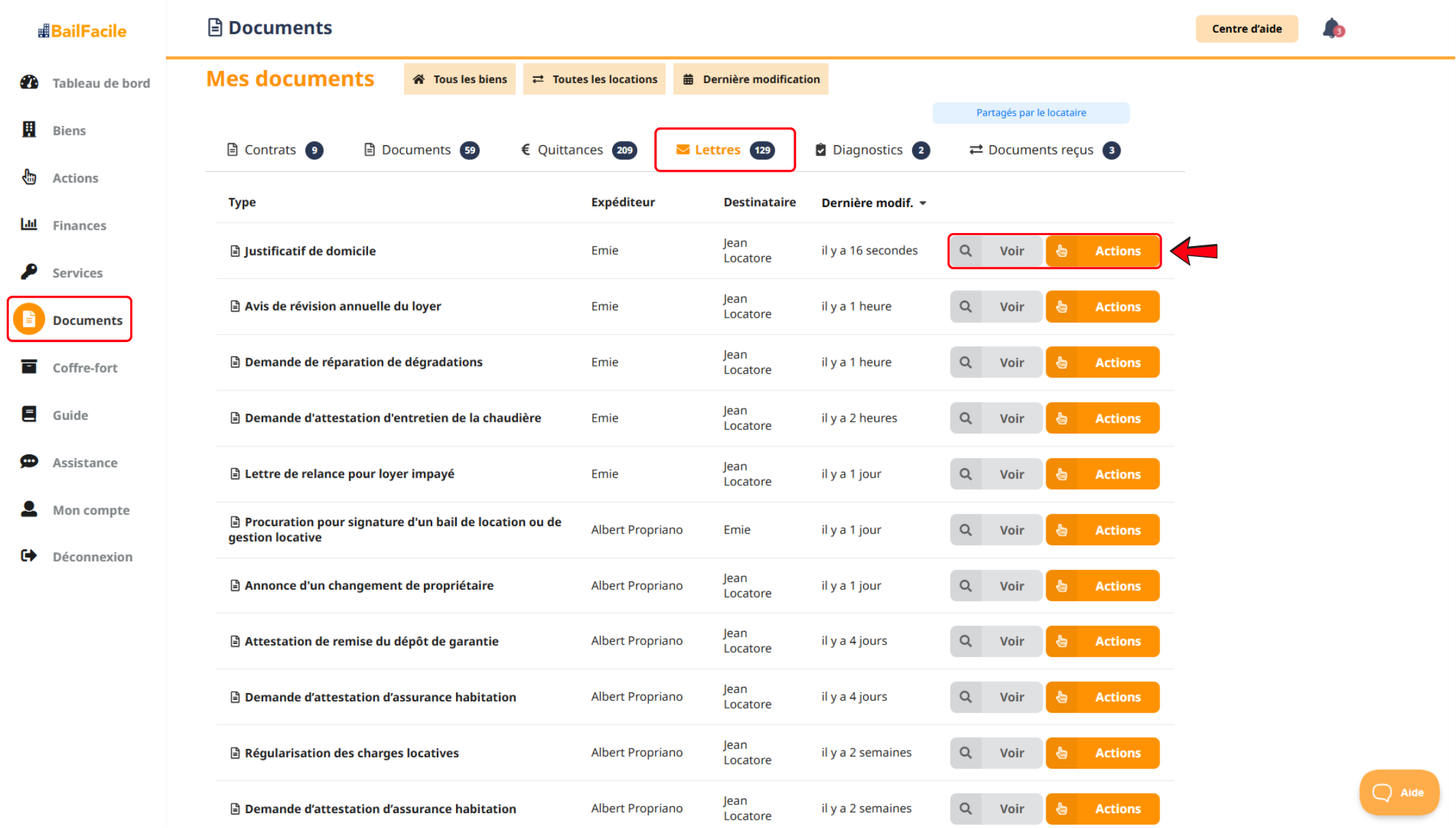Open Coffre-fort archive icon
The height and width of the screenshot is (828, 1456).
29,367
